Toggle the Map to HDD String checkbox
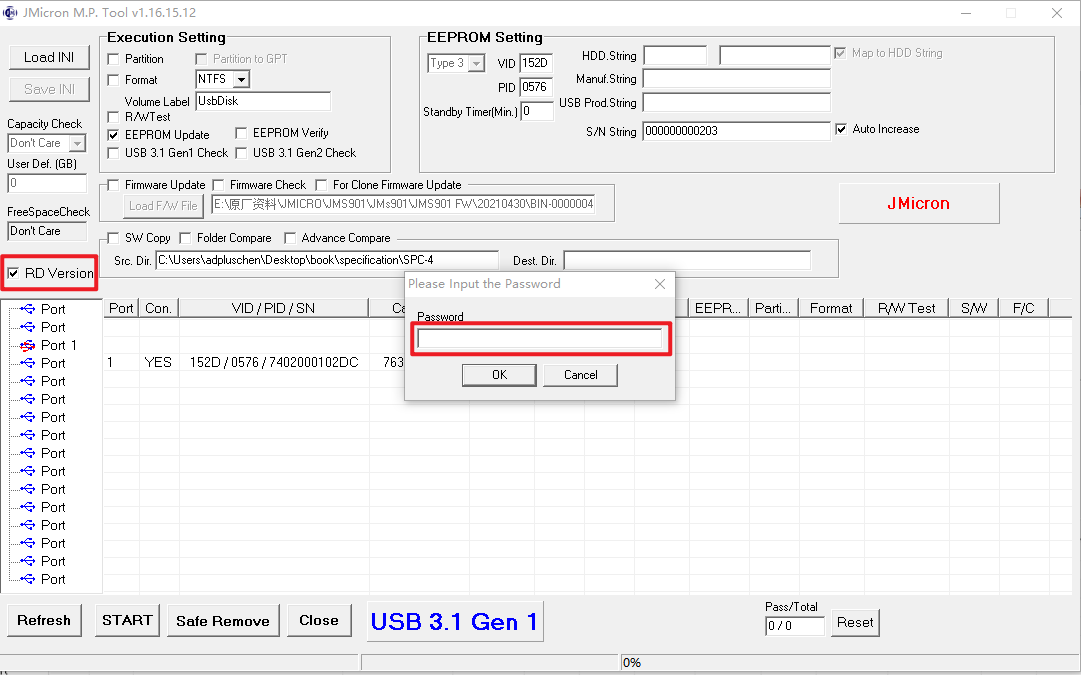This screenshot has width=1081, height=675. click(x=840, y=53)
